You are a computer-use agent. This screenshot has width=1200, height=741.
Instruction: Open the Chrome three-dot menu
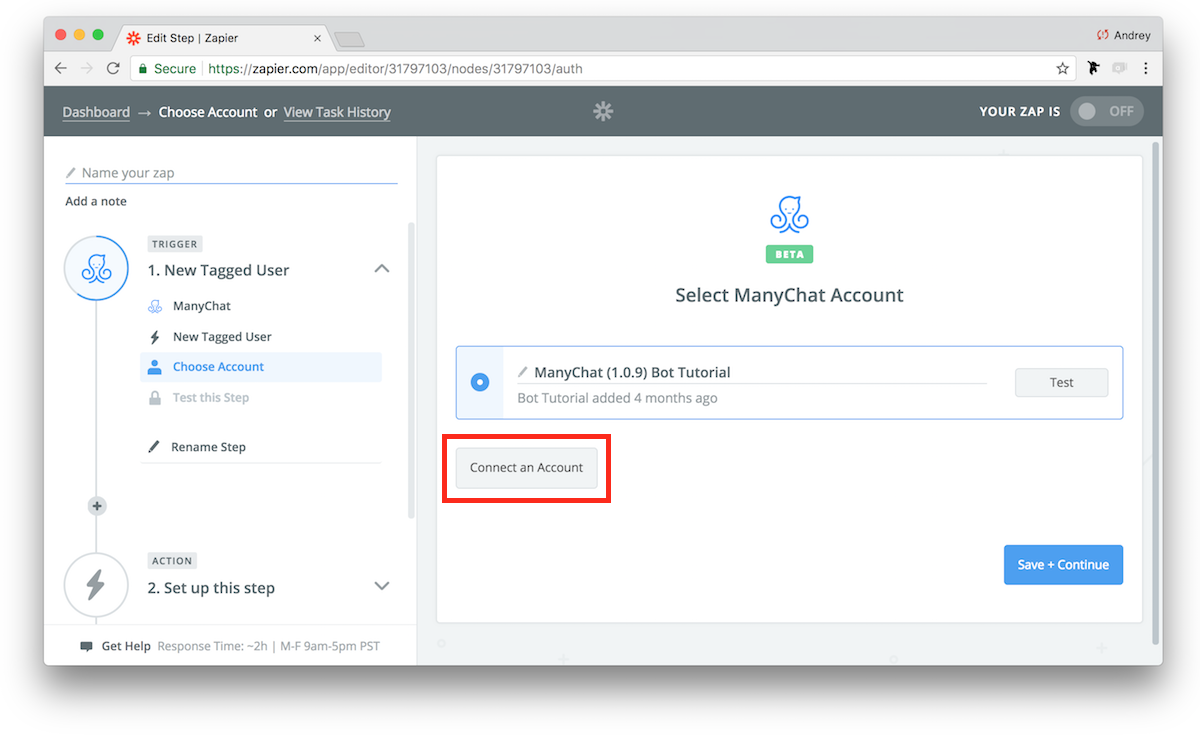[1145, 68]
